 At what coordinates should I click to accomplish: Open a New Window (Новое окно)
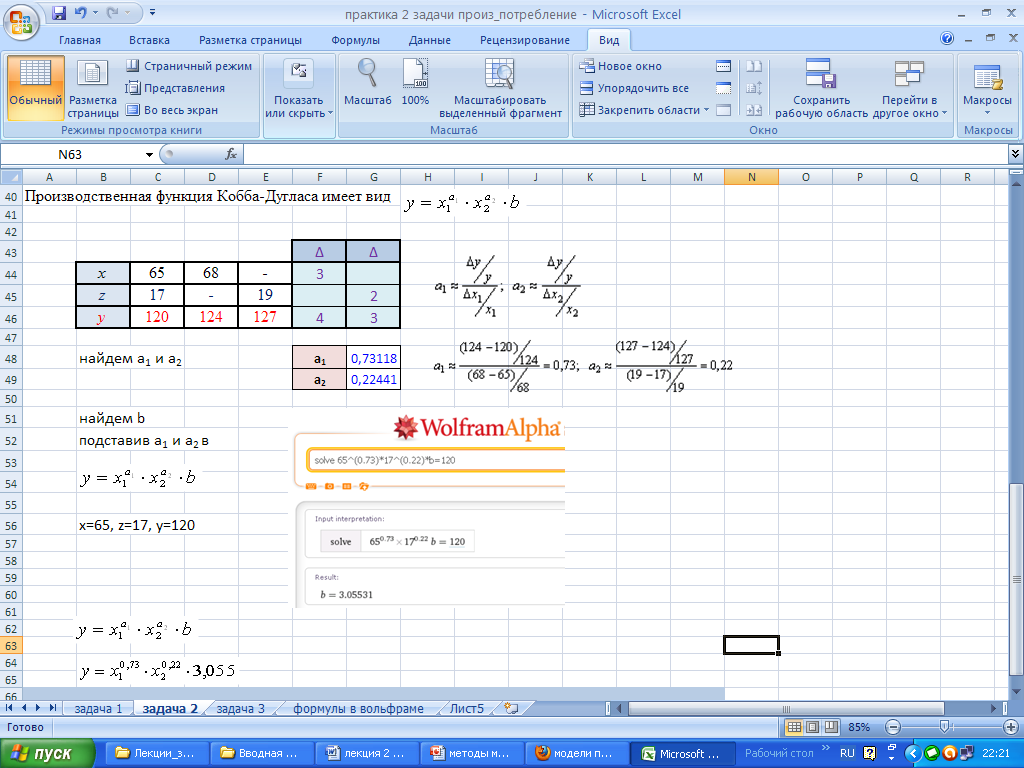click(620, 66)
